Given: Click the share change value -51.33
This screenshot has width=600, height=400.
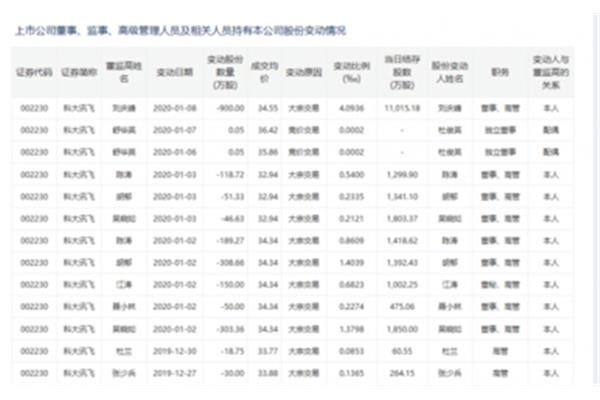Looking at the screenshot, I should coord(232,197).
